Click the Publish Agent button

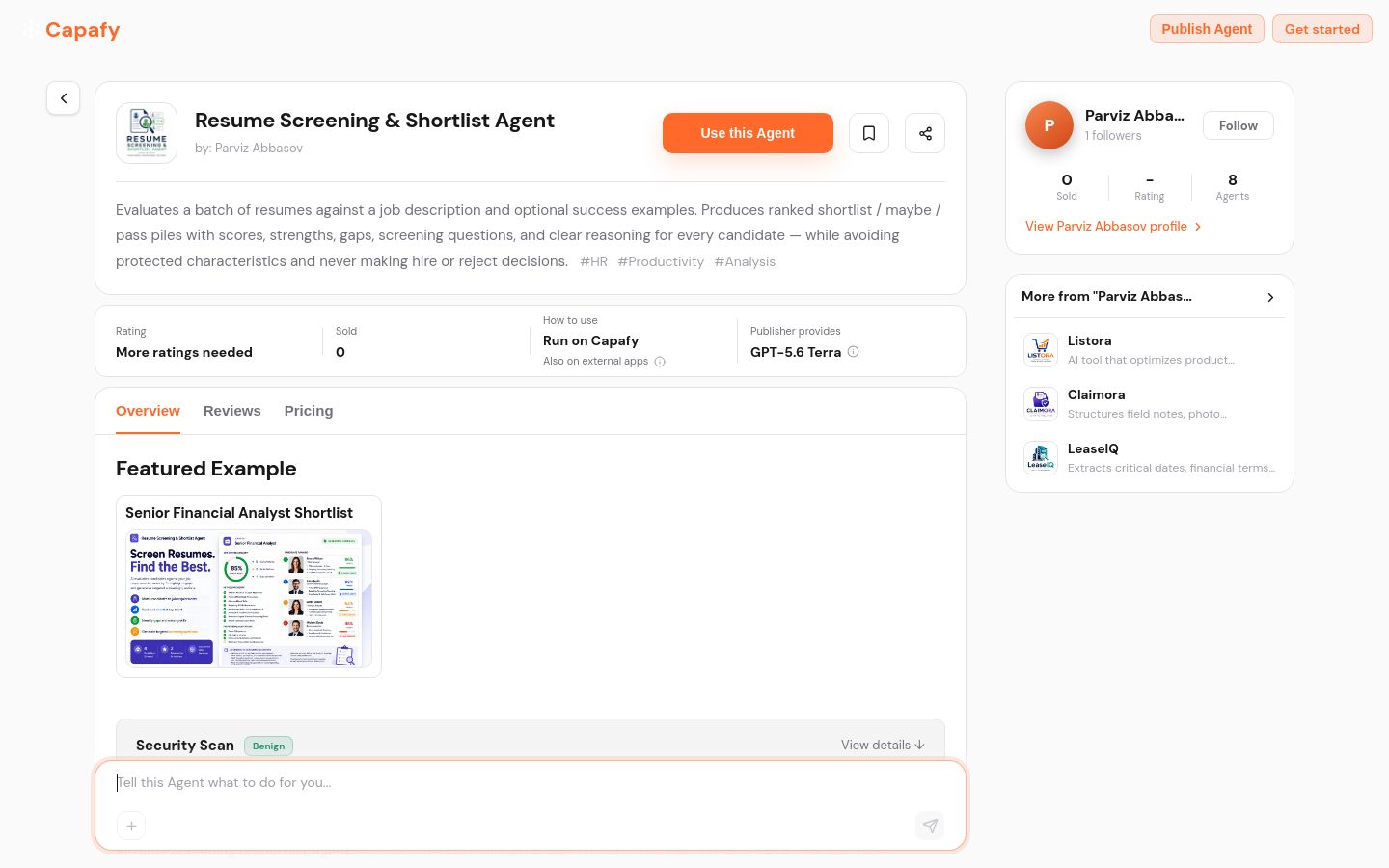(x=1207, y=29)
